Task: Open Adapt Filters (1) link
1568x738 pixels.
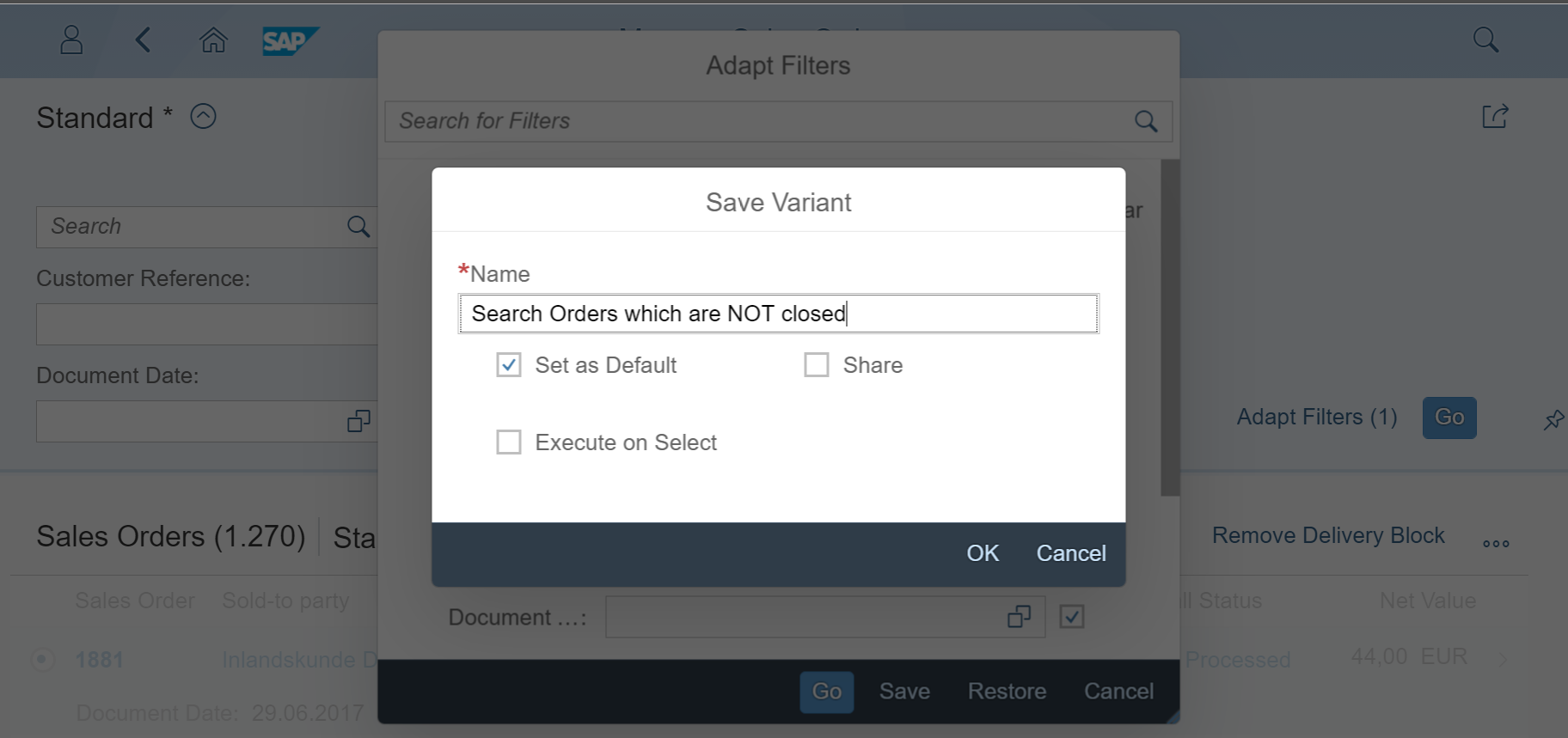Action: click(1317, 418)
